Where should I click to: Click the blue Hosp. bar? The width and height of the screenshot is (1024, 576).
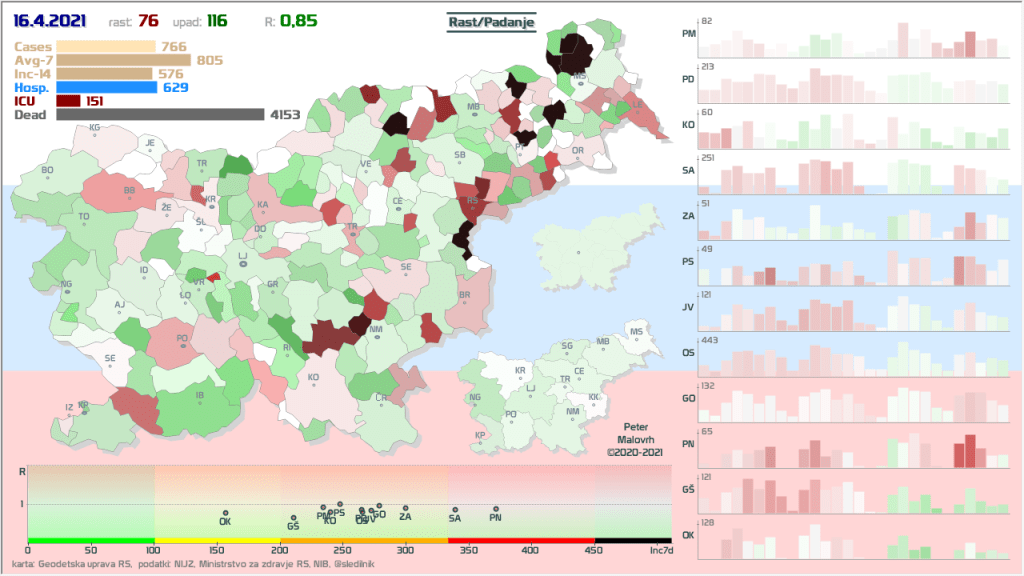106,87
